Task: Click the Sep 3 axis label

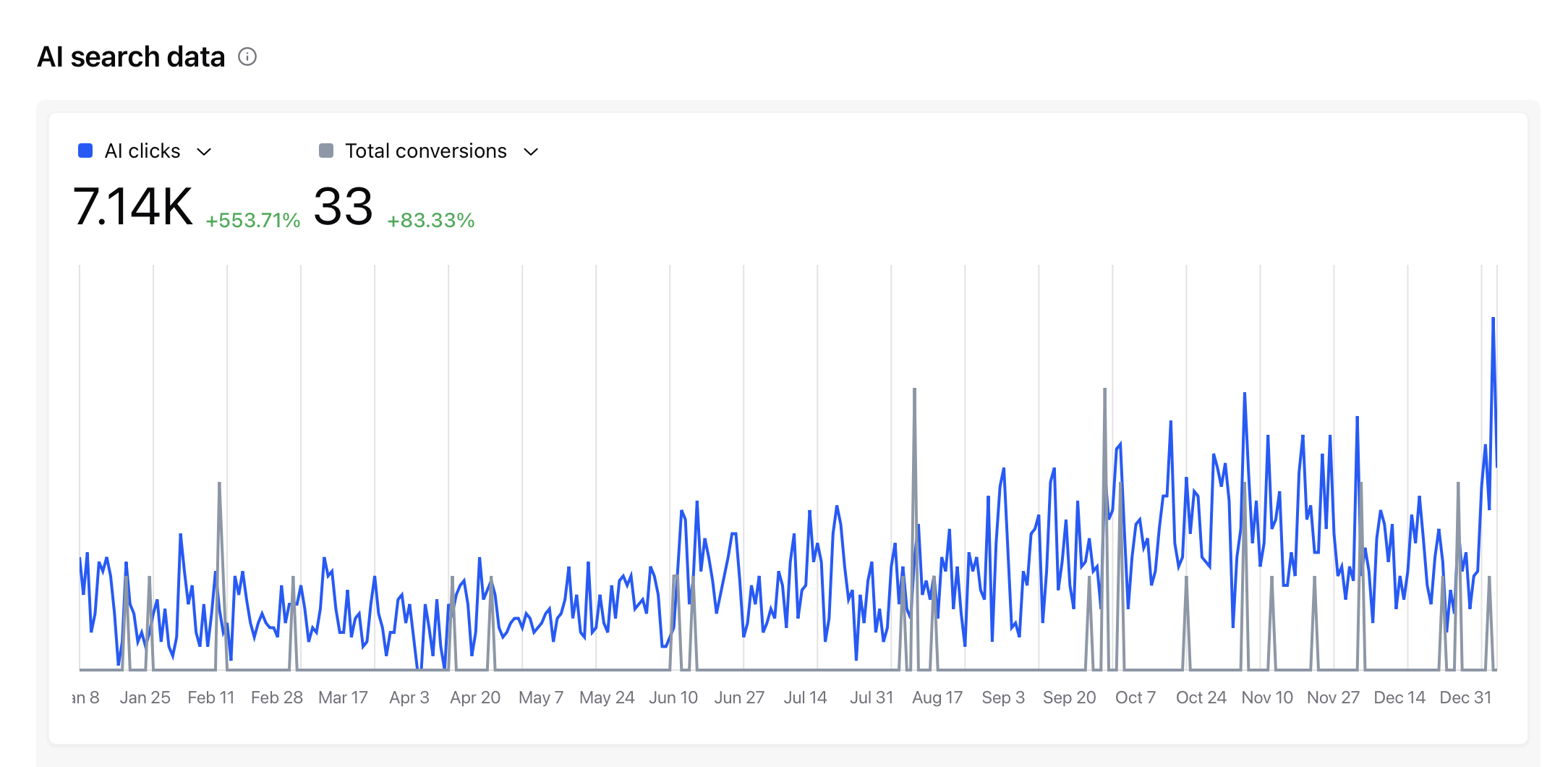Action: pos(1003,698)
